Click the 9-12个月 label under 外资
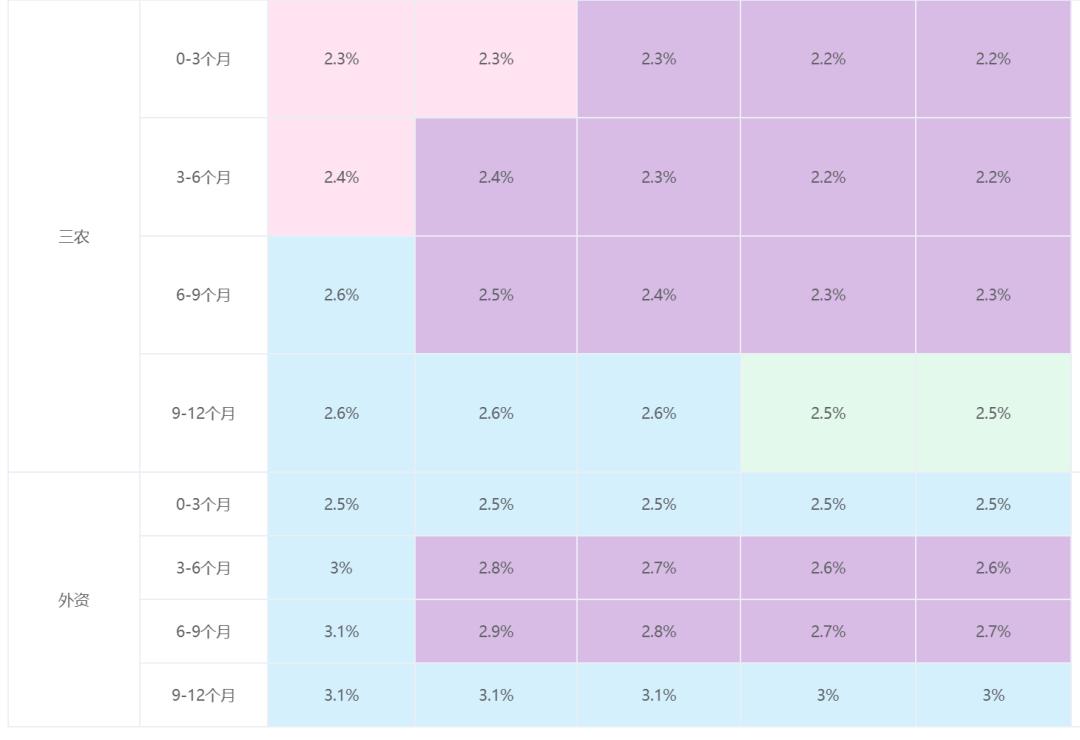This screenshot has height=740, width=1080. (x=203, y=695)
